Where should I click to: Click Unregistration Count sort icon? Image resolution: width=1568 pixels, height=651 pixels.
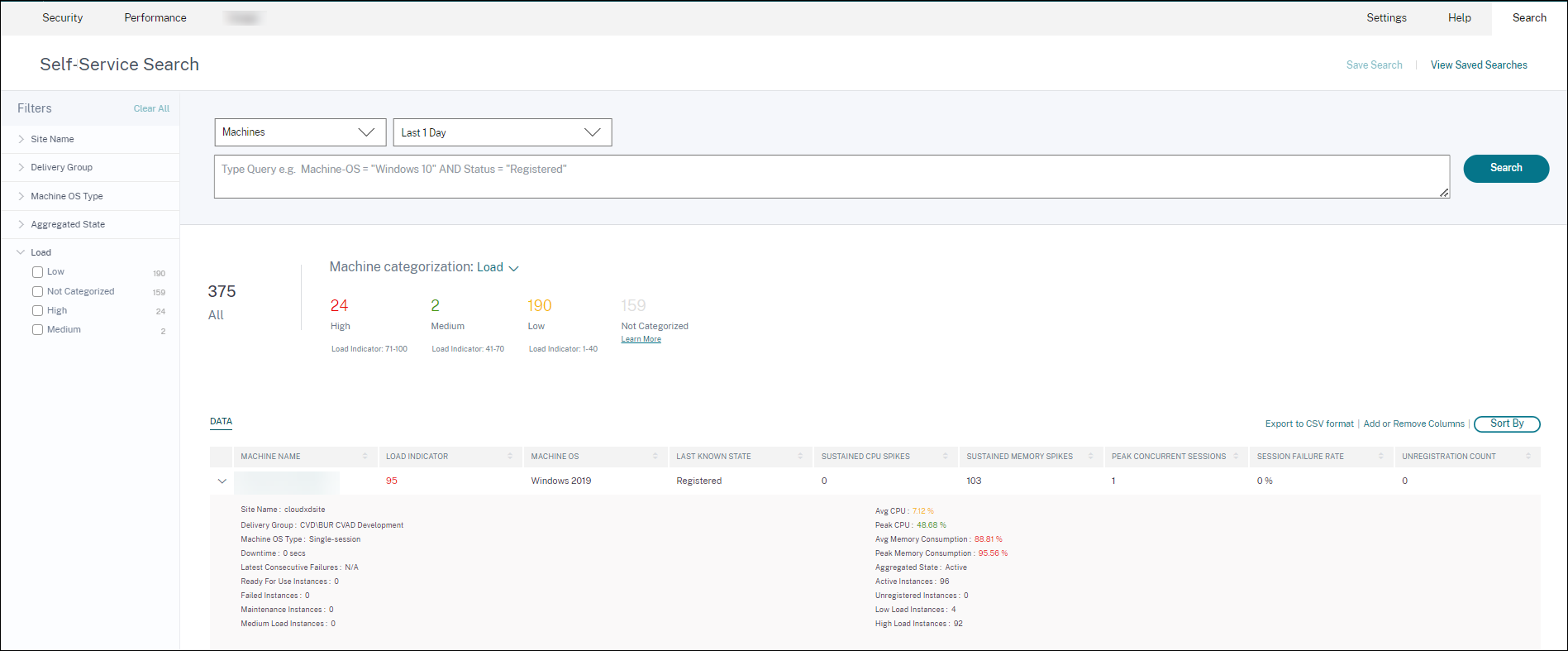(x=1528, y=457)
